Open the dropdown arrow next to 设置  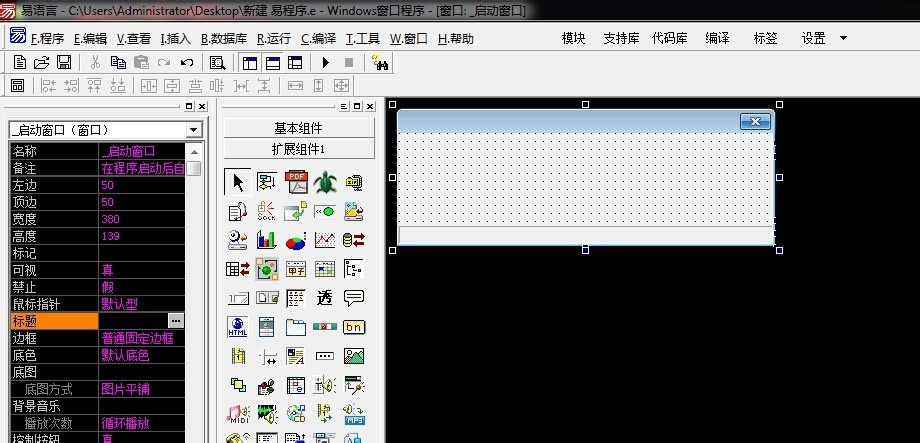coord(843,38)
